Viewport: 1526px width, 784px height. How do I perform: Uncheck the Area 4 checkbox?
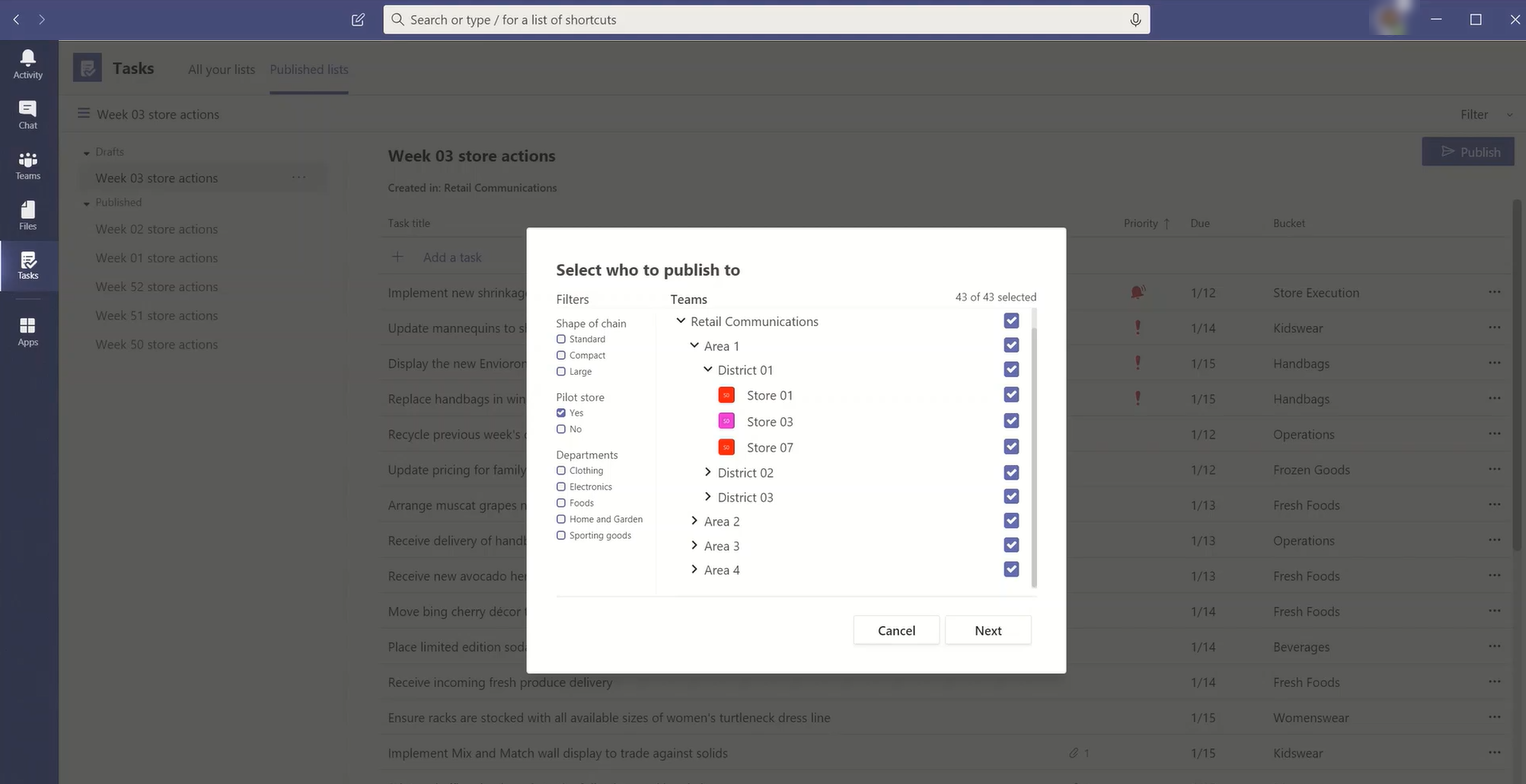1011,569
